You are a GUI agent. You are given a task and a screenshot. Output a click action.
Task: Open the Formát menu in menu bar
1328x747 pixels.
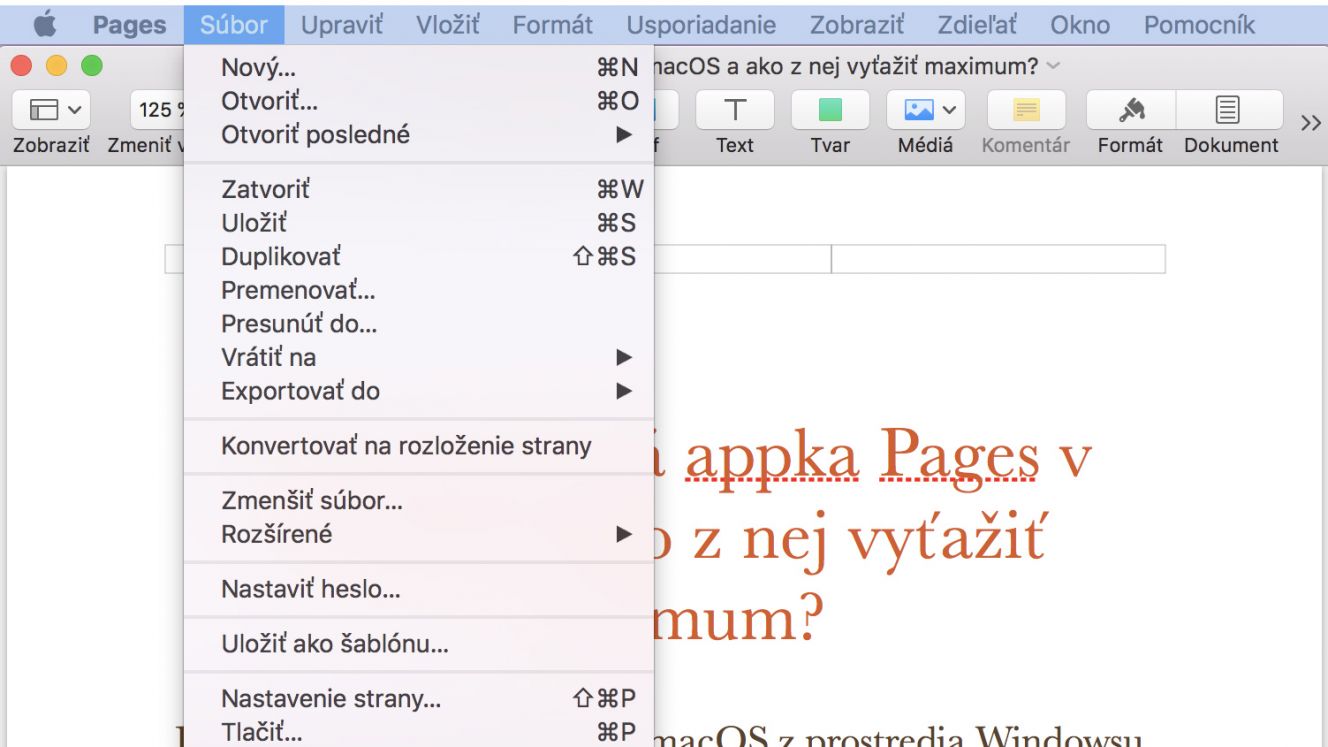[x=553, y=24]
